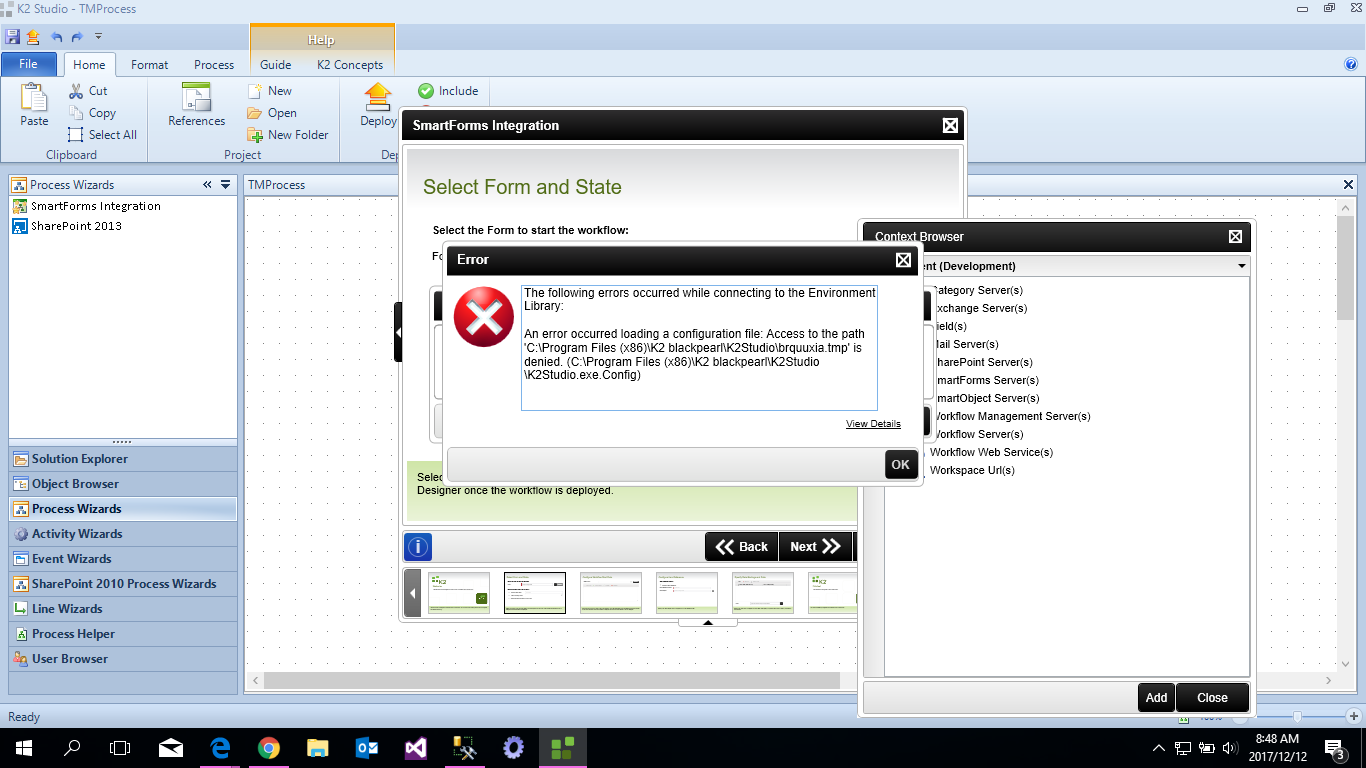1366x768 pixels.
Task: Open the User Browser pane
Action: coord(124,659)
